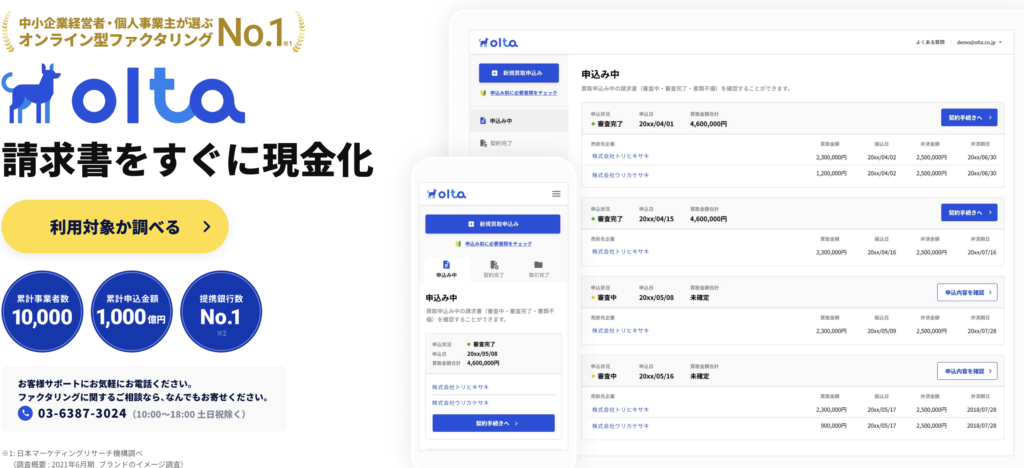
Task: Click 審査完了 status in the 04/01 card
Action: point(607,123)
